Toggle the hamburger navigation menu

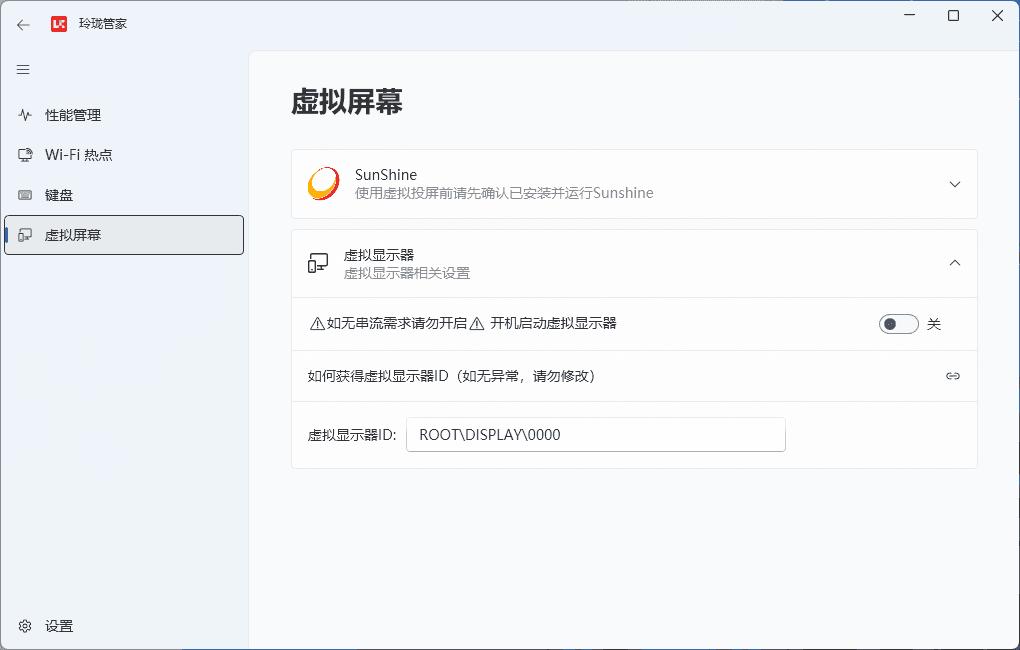[22, 69]
